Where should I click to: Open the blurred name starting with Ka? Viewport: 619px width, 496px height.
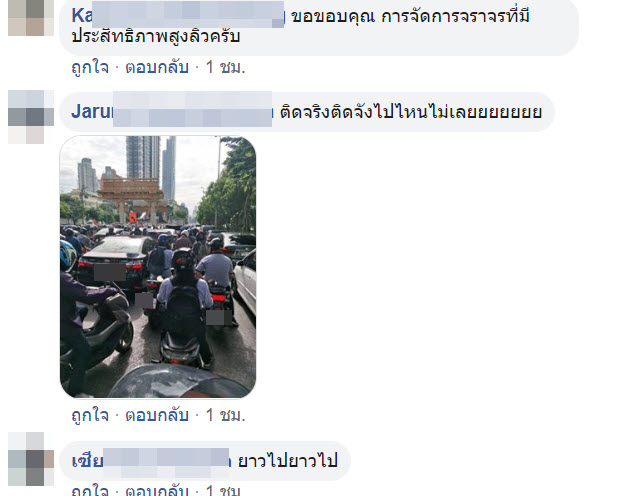(178, 16)
